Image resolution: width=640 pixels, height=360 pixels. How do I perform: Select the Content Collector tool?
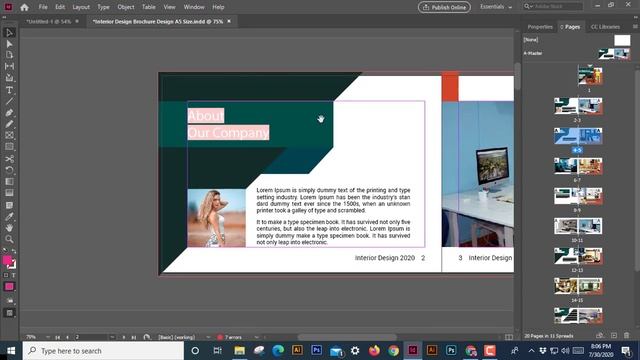[x=9, y=78]
